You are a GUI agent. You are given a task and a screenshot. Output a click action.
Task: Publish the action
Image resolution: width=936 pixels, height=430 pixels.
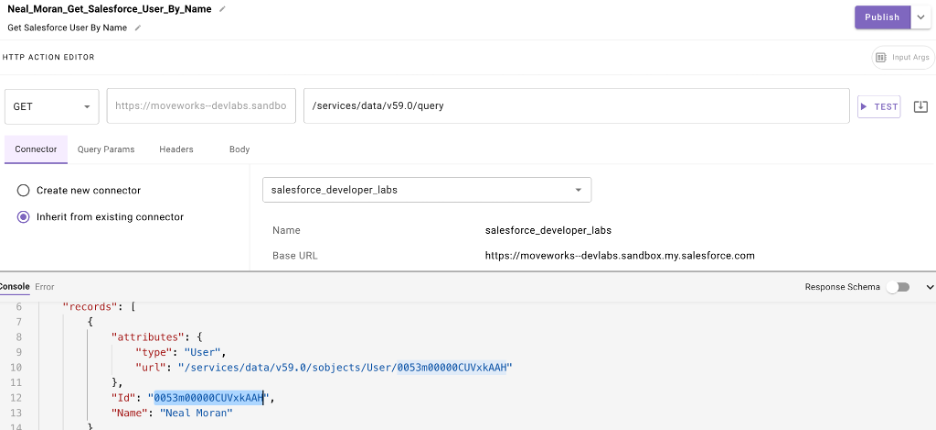pos(882,17)
